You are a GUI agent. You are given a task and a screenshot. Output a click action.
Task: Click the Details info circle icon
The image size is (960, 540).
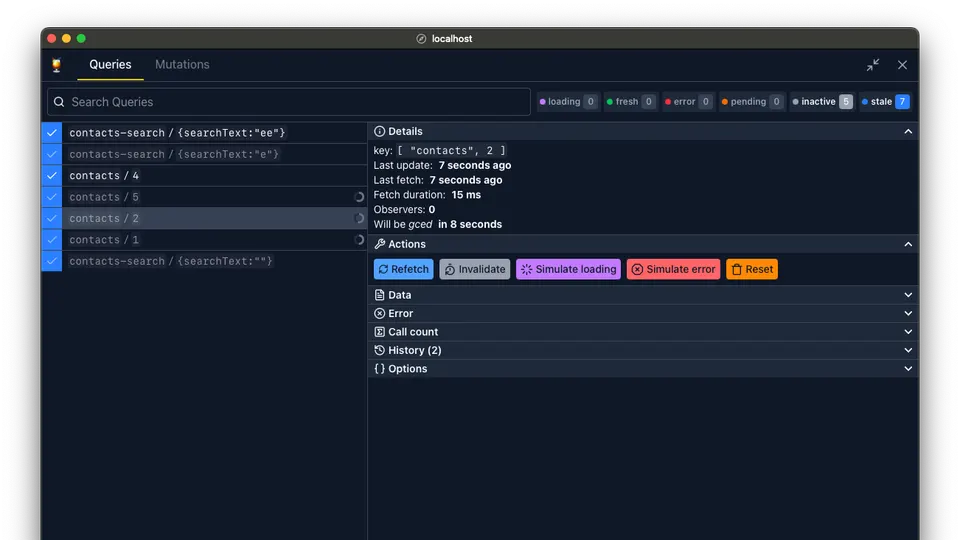pos(380,131)
